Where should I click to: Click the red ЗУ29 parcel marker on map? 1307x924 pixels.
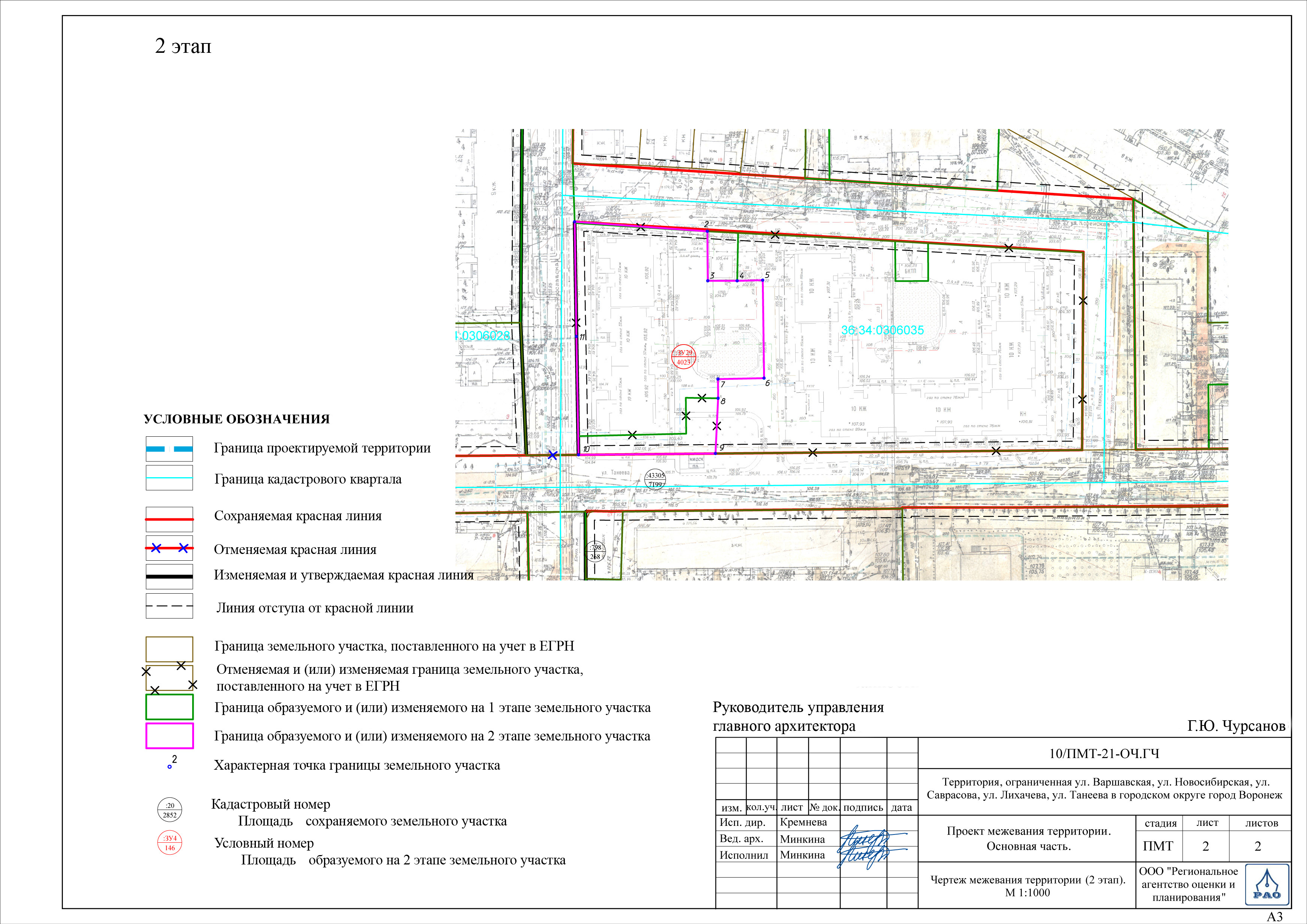(x=683, y=357)
